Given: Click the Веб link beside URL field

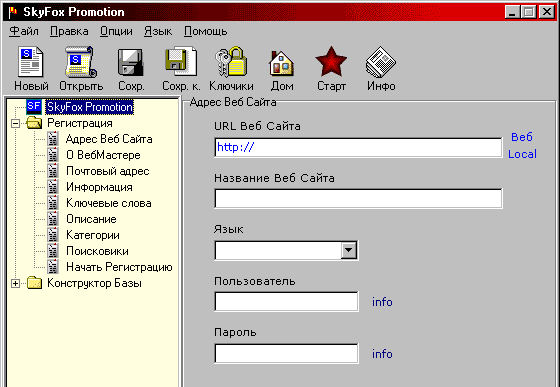Looking at the screenshot, I should [x=522, y=137].
